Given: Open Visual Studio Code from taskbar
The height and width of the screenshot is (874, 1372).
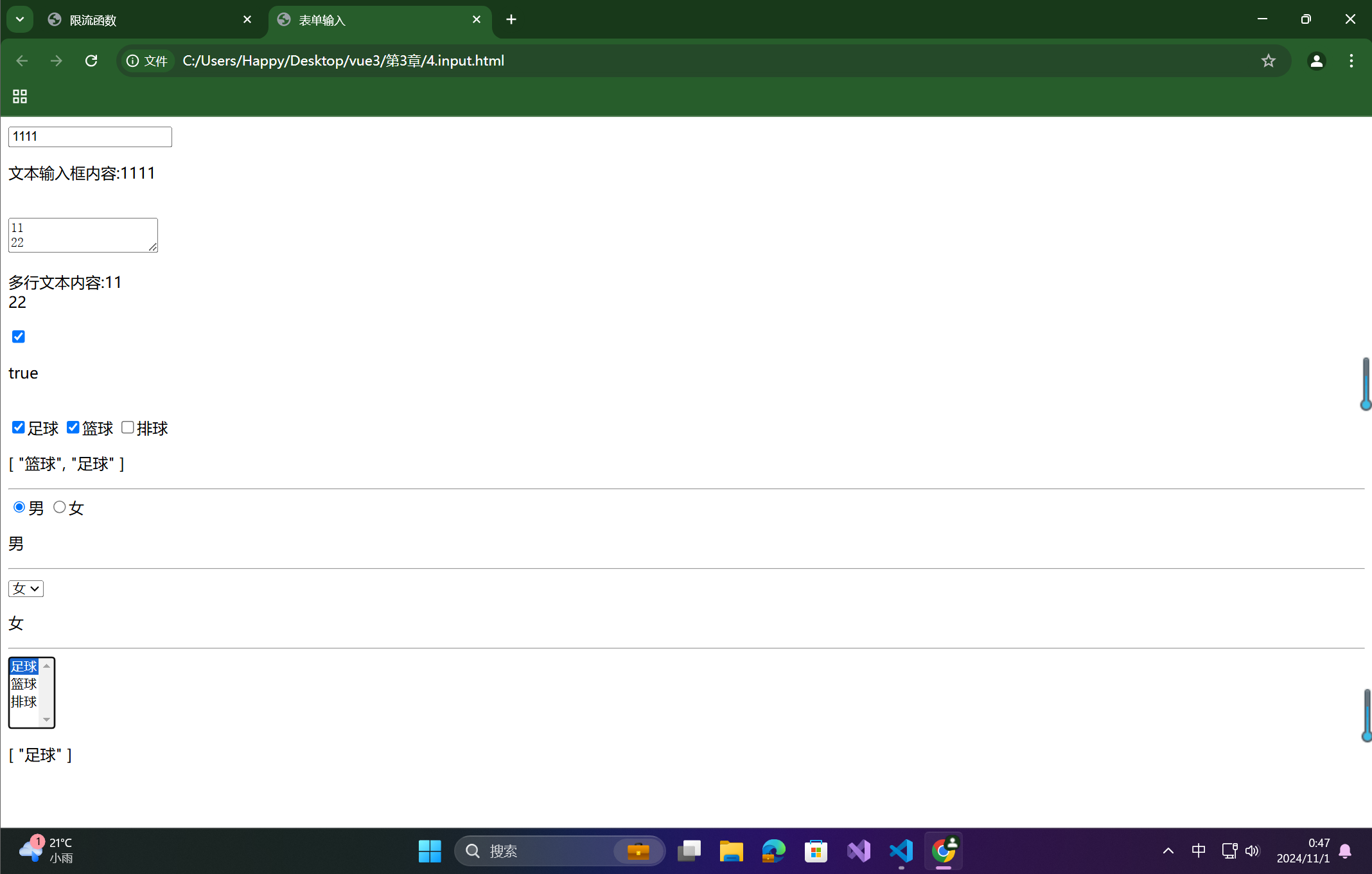Looking at the screenshot, I should point(901,851).
